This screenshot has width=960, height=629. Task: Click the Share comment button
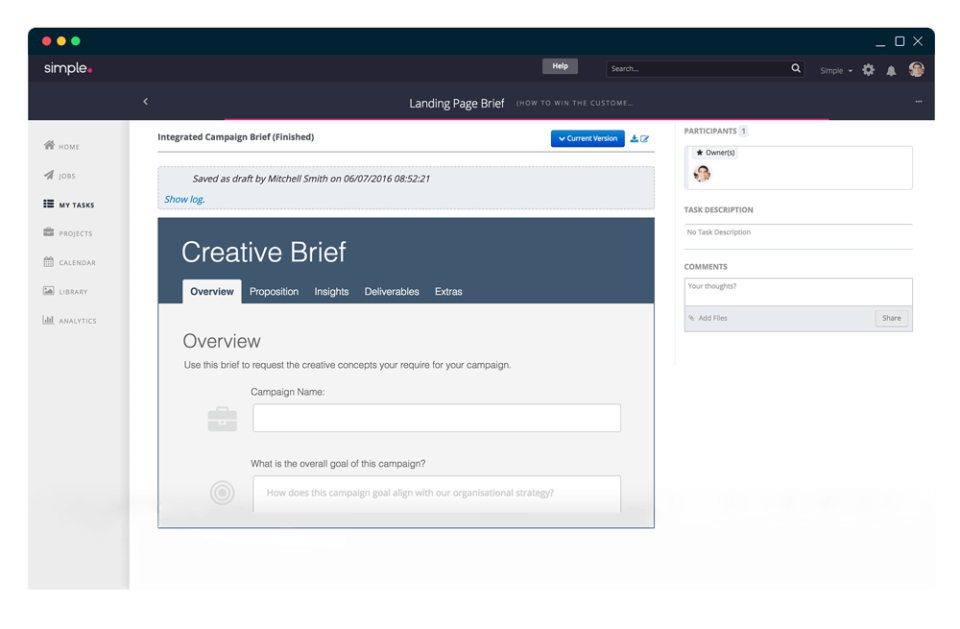(x=891, y=318)
